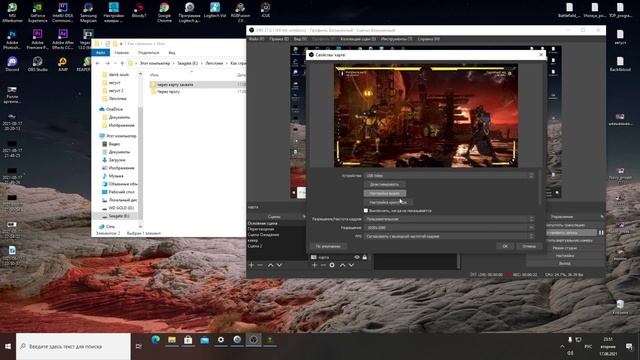Launch Google Chrome desktop shortcut

click(164, 12)
